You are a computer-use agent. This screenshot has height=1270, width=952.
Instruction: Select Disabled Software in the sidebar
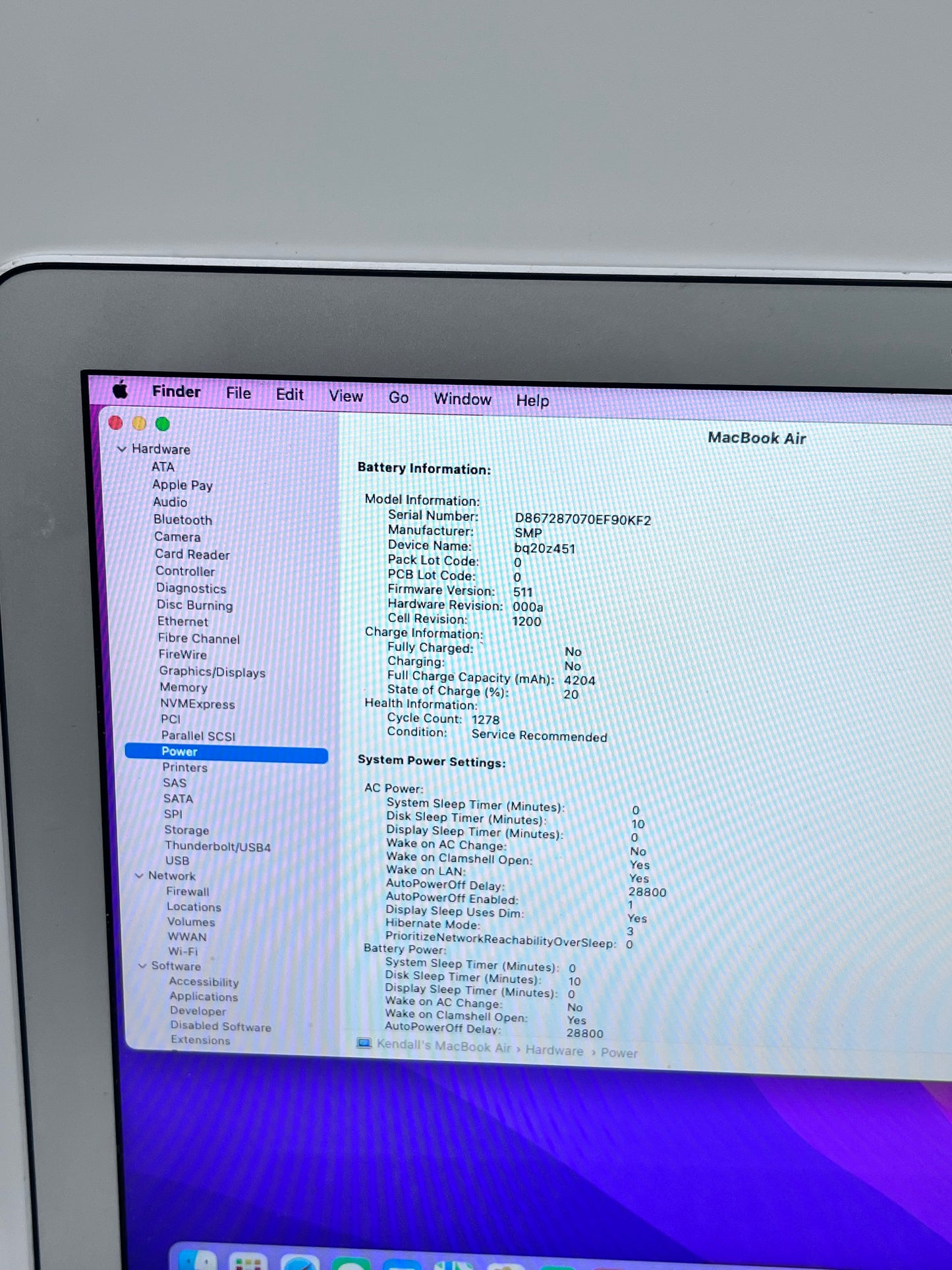click(221, 1027)
